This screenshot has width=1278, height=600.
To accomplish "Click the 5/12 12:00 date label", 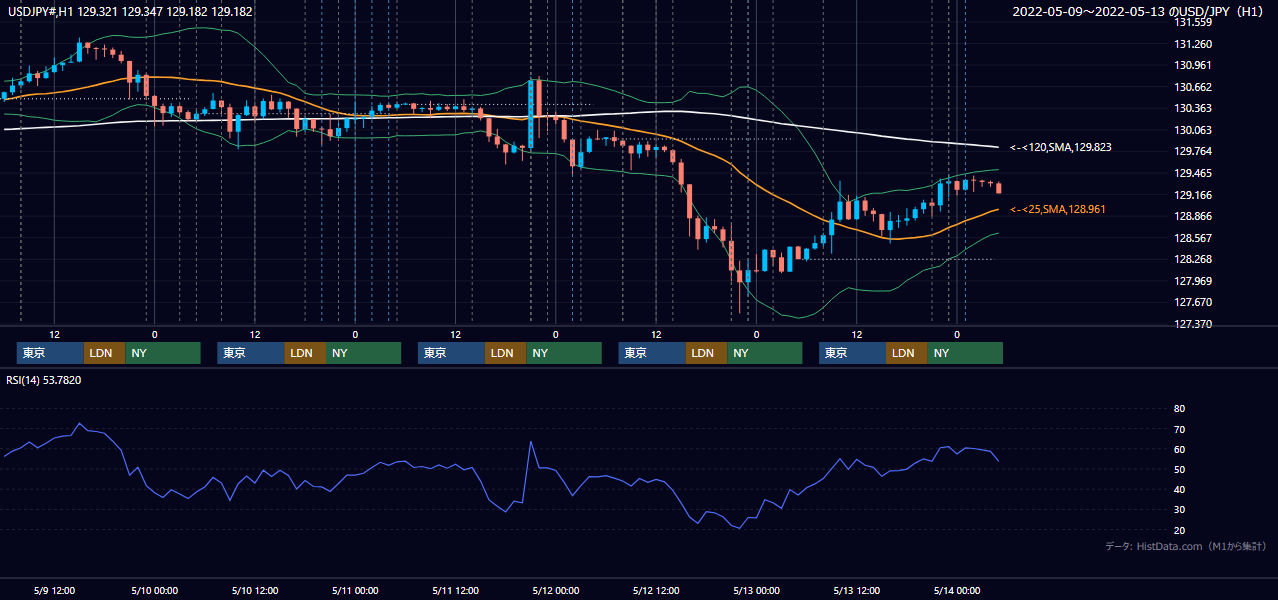I will (x=656, y=590).
